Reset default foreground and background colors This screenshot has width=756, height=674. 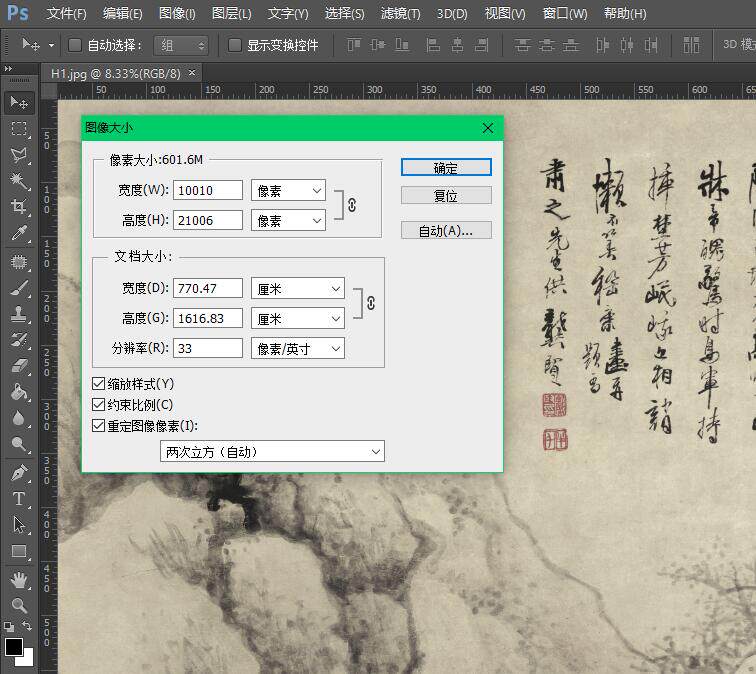point(9,627)
